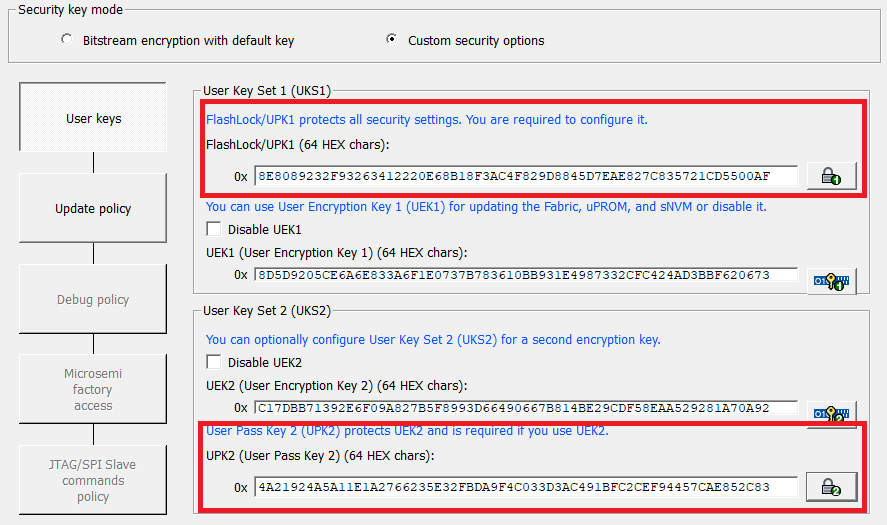Click the UEK2 key generator icon
The image size is (887, 525).
[x=832, y=412]
